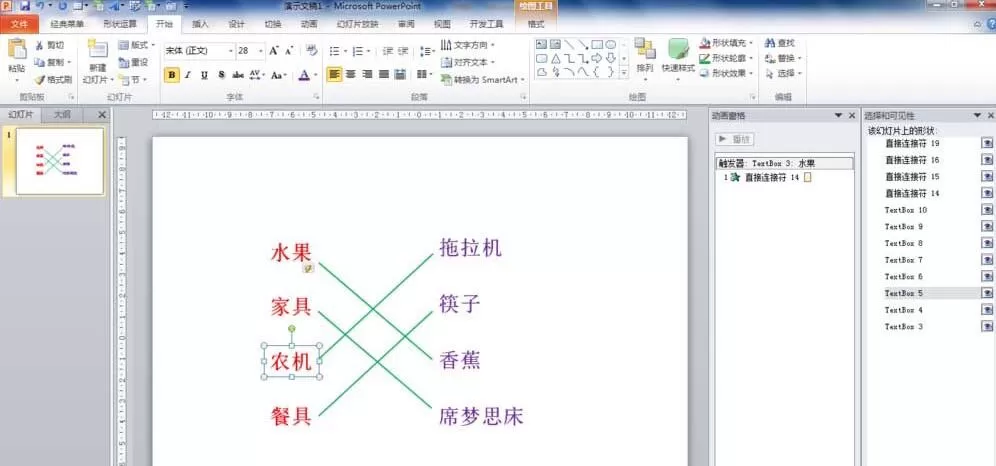Select the rectangle shape in shapes gallery
The width and height of the screenshot is (996, 466).
tap(597, 44)
